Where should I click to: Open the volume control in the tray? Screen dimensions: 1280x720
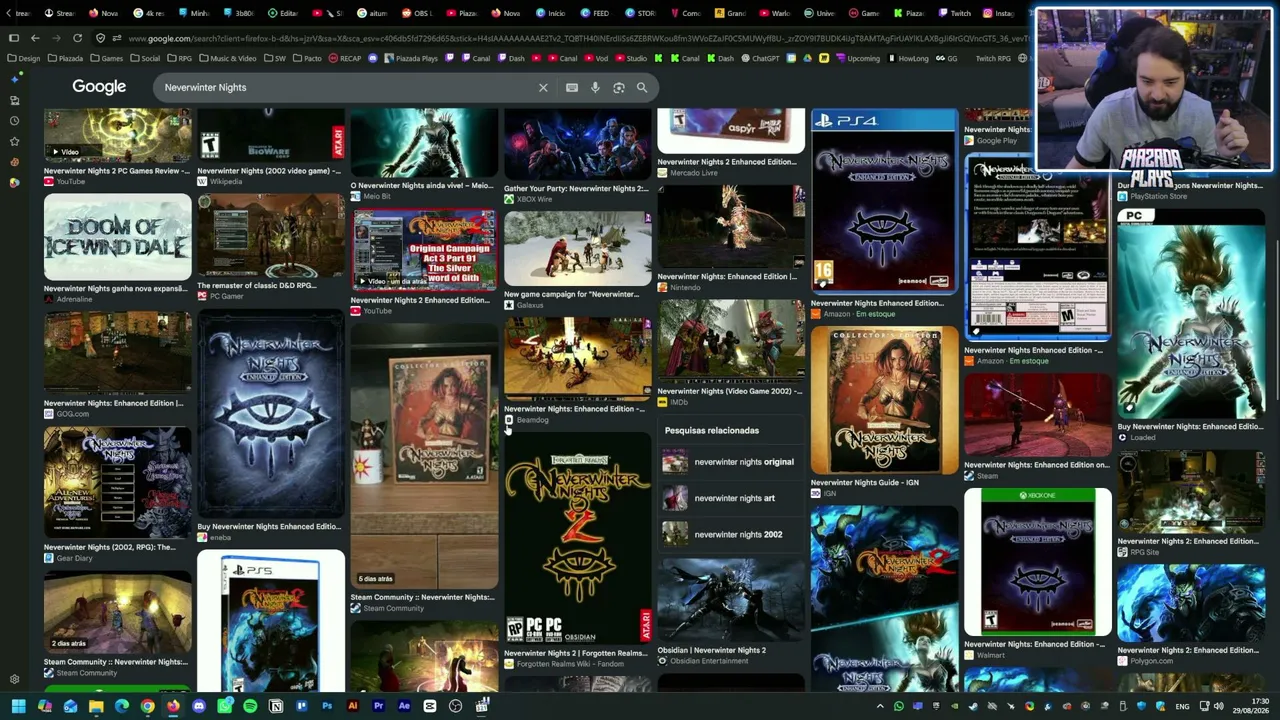1218,707
